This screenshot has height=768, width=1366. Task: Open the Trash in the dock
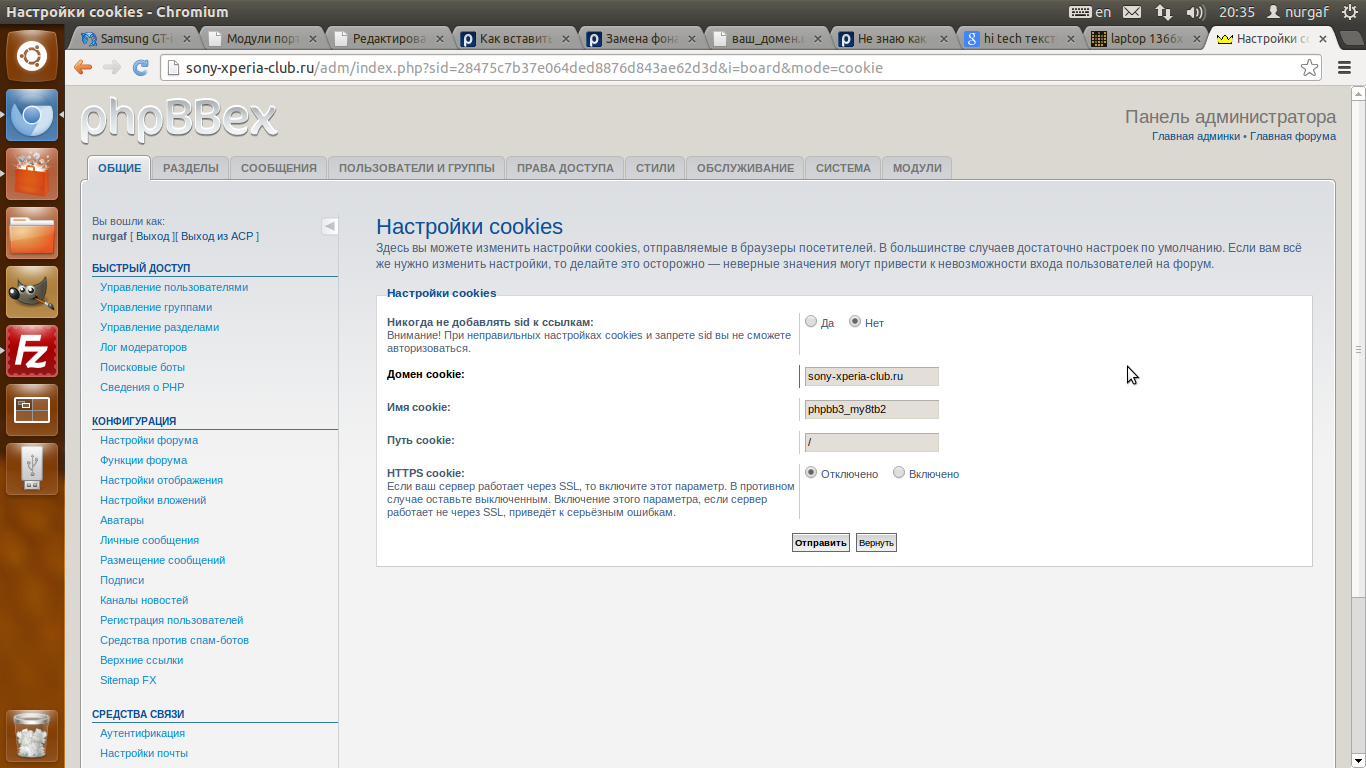(x=32, y=735)
